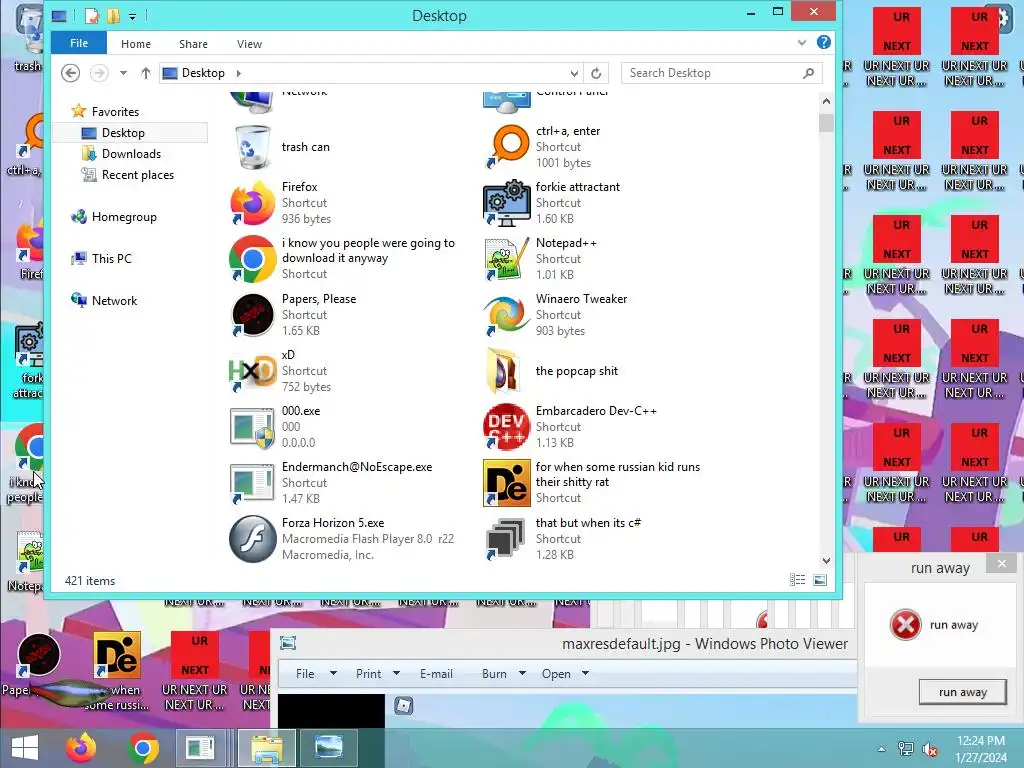The image size is (1024, 768).
Task: Click the Up one level arrow
Action: point(146,73)
